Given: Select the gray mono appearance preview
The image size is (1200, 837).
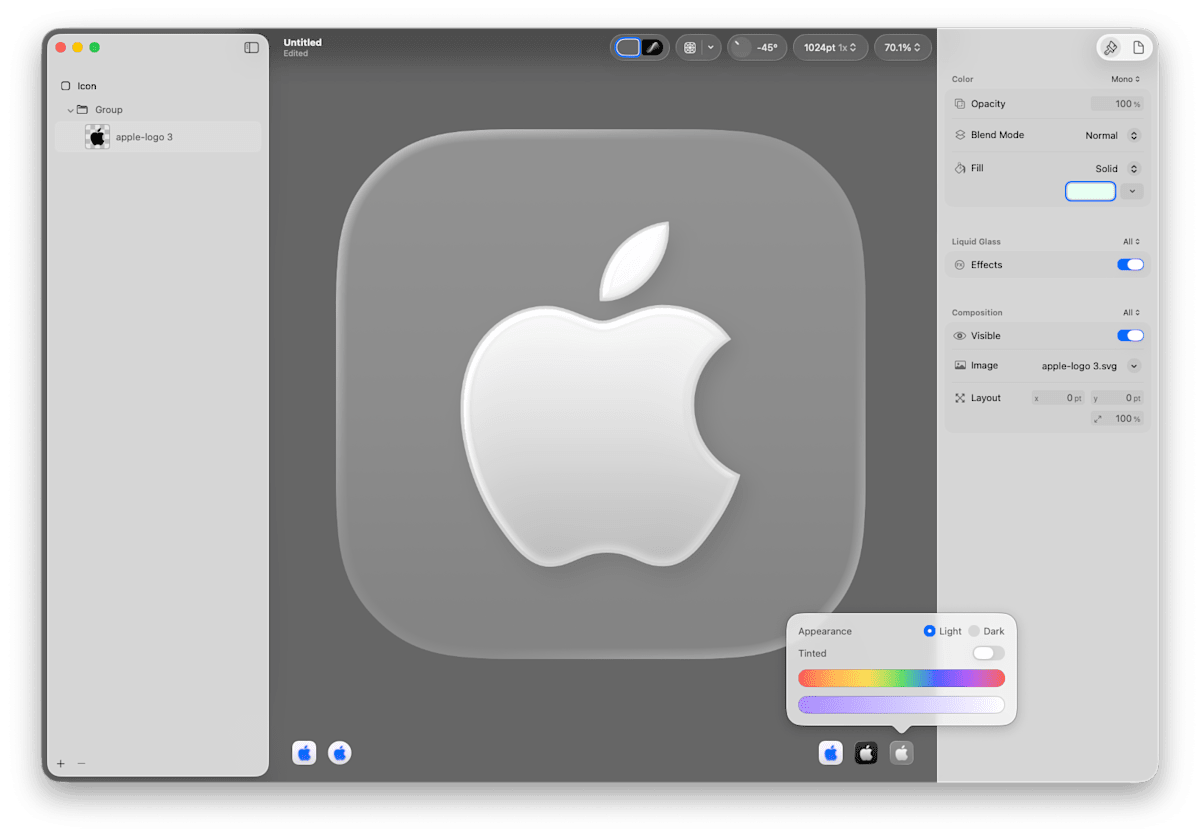Looking at the screenshot, I should tap(901, 753).
